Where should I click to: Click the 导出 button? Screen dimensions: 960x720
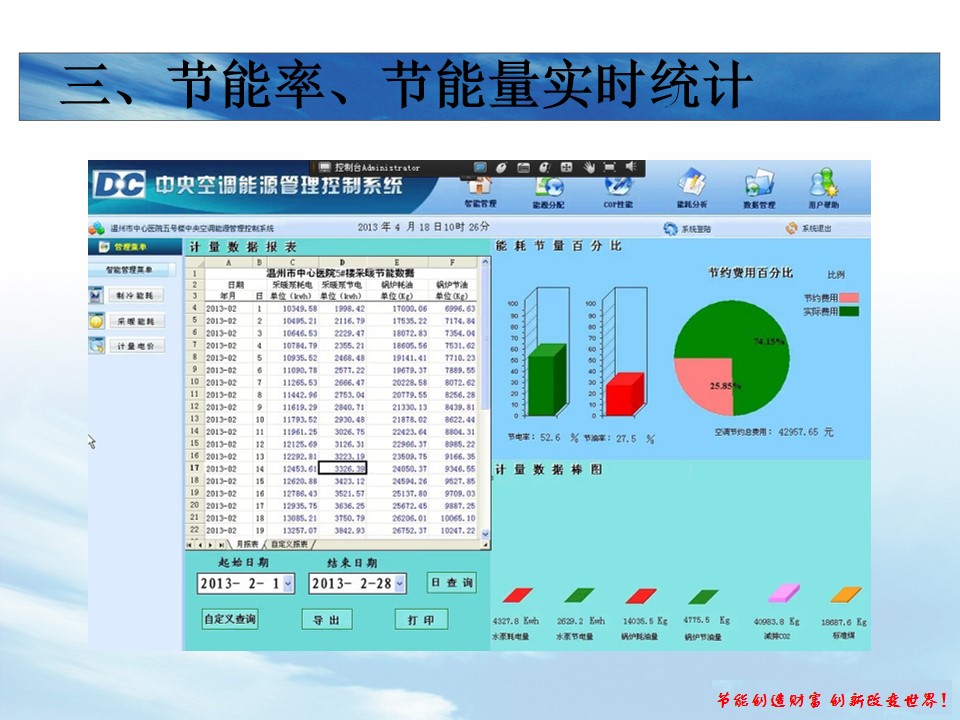[x=327, y=620]
